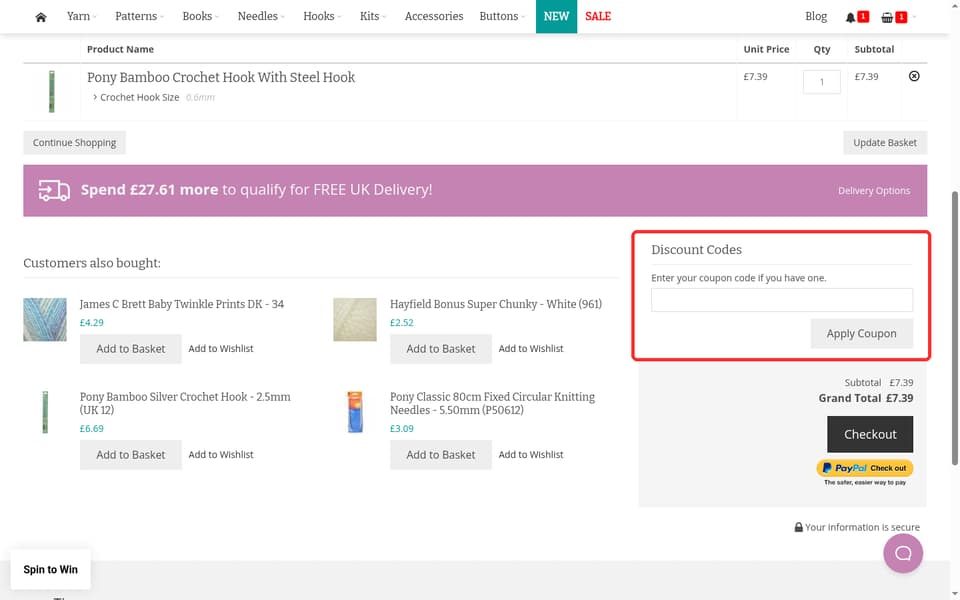Image resolution: width=960 pixels, height=600 pixels.
Task: View Hayfield Bonus Super Chunky thumbnail
Action: 355,320
